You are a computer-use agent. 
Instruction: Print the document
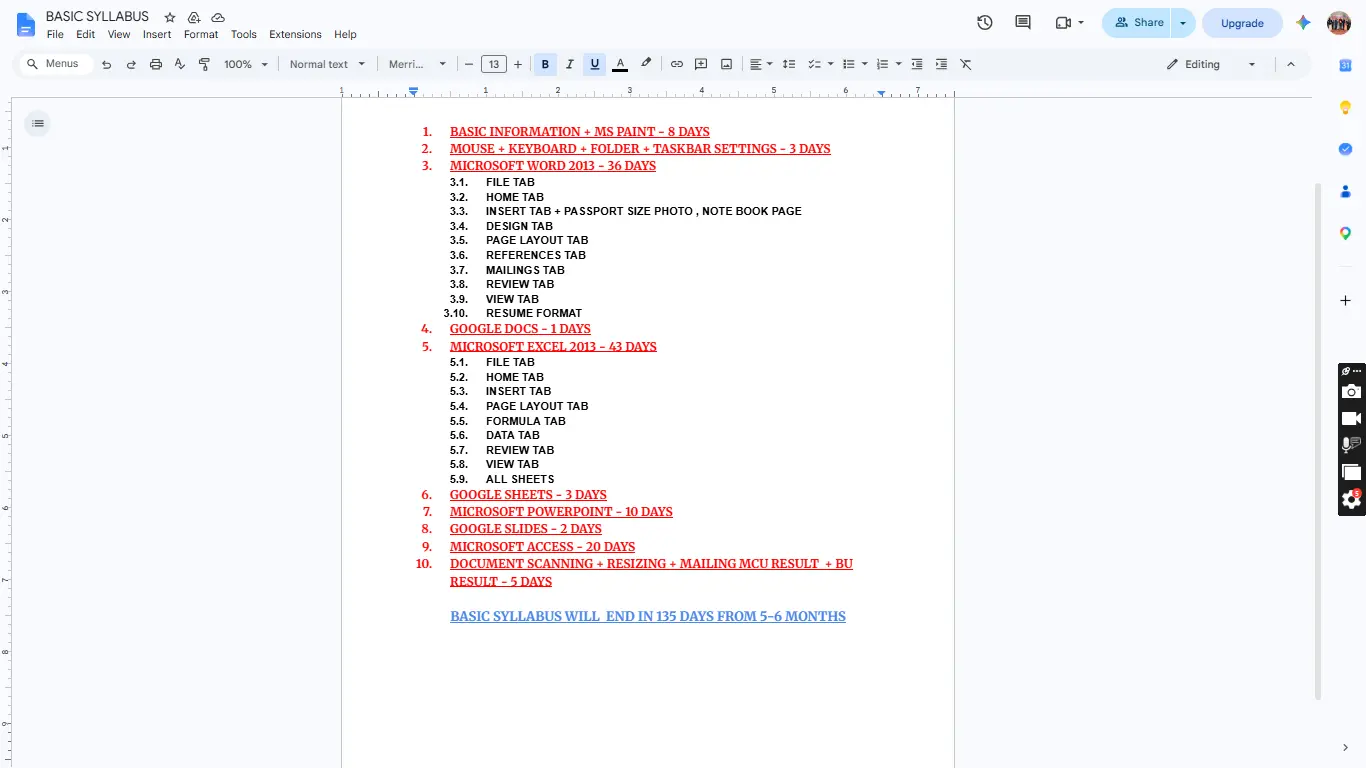pyautogui.click(x=156, y=64)
